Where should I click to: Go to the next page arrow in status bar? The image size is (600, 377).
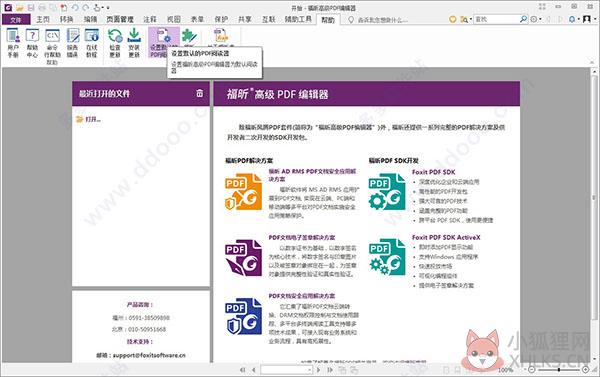(318, 370)
